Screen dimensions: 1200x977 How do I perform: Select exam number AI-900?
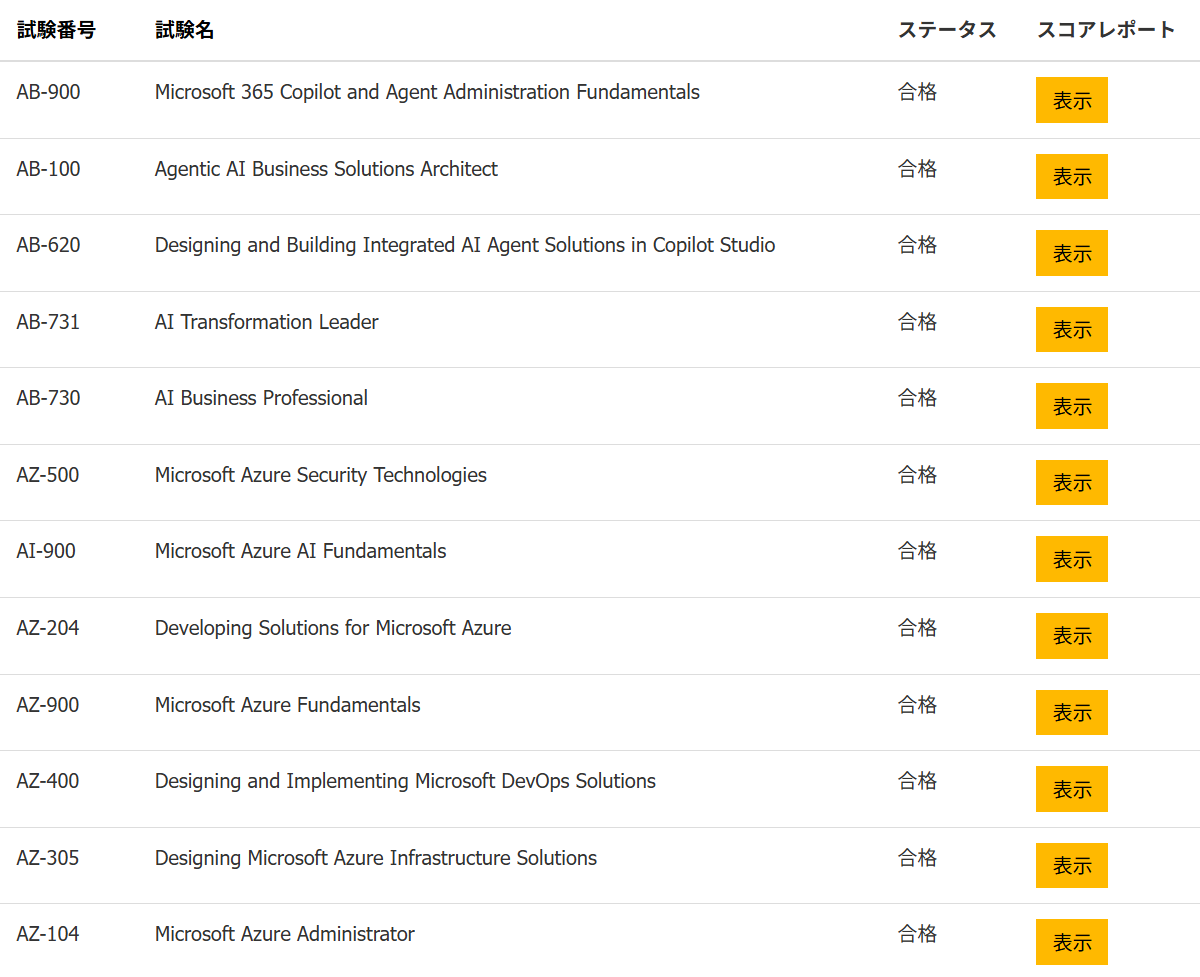click(x=46, y=551)
